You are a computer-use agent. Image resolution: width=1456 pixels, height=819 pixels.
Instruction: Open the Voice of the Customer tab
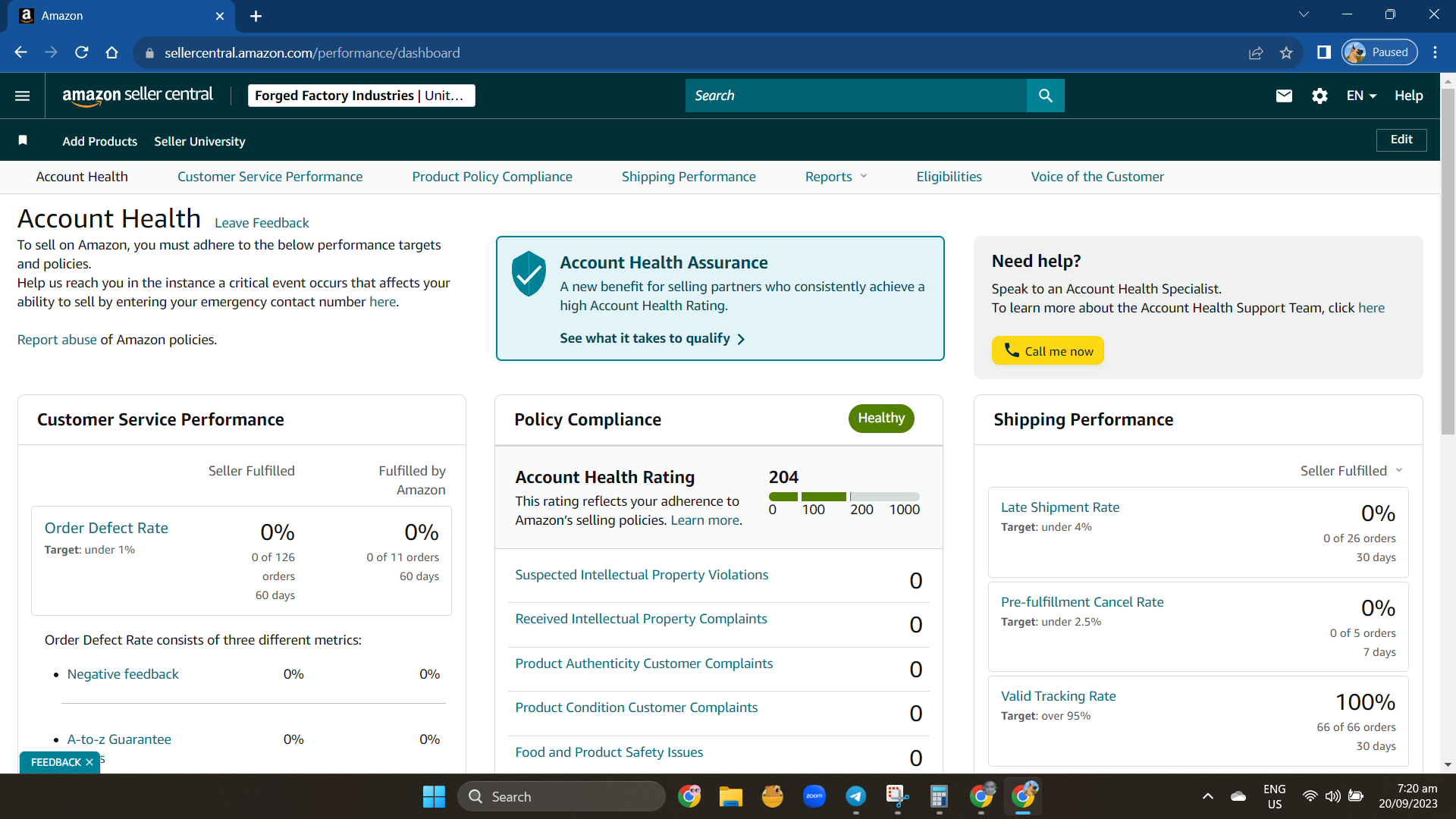click(1097, 177)
